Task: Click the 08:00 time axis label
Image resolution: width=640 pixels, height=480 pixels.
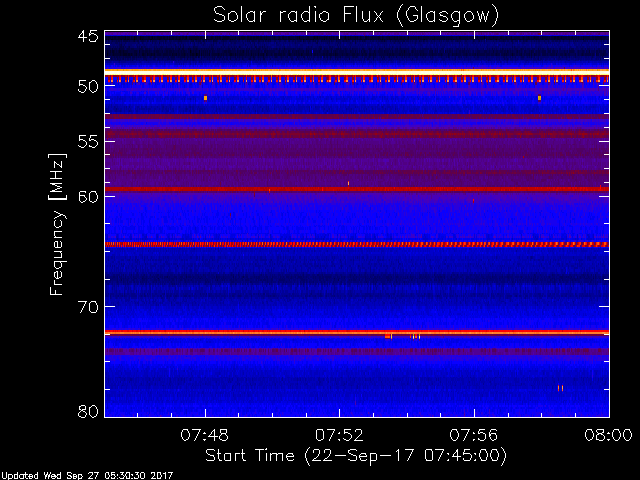Action: tap(608, 435)
